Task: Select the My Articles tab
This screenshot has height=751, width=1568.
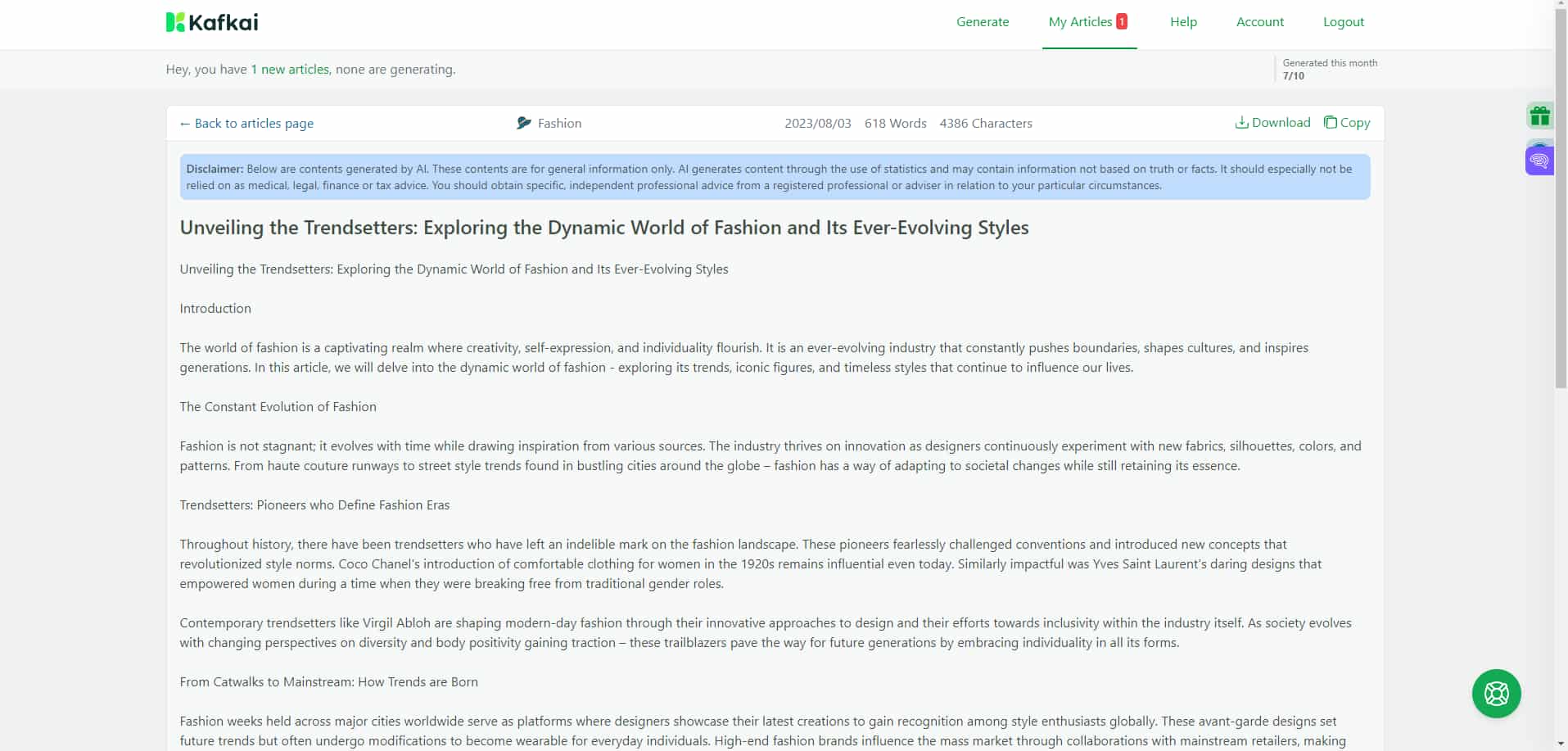Action: [x=1082, y=22]
